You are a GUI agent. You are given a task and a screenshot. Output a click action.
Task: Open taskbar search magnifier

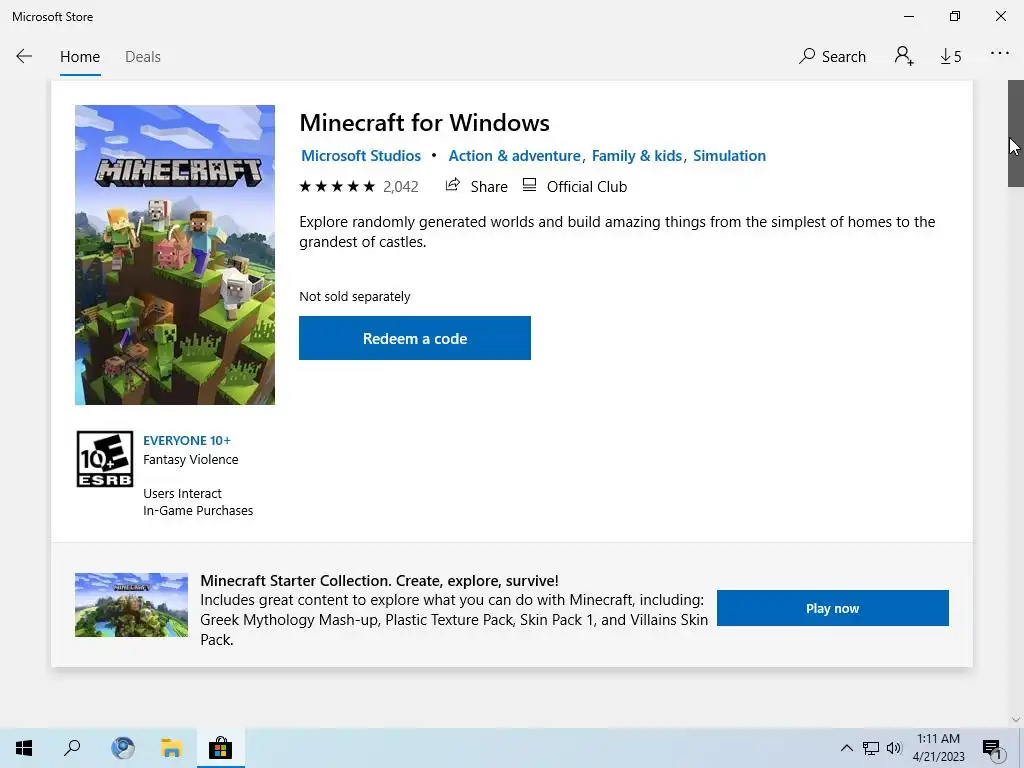(72, 748)
